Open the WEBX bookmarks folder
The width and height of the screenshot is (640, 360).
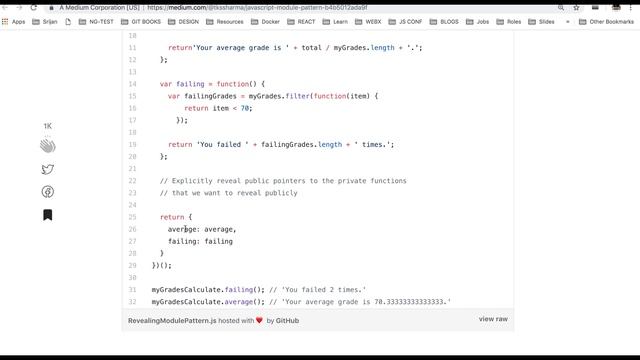[368, 22]
